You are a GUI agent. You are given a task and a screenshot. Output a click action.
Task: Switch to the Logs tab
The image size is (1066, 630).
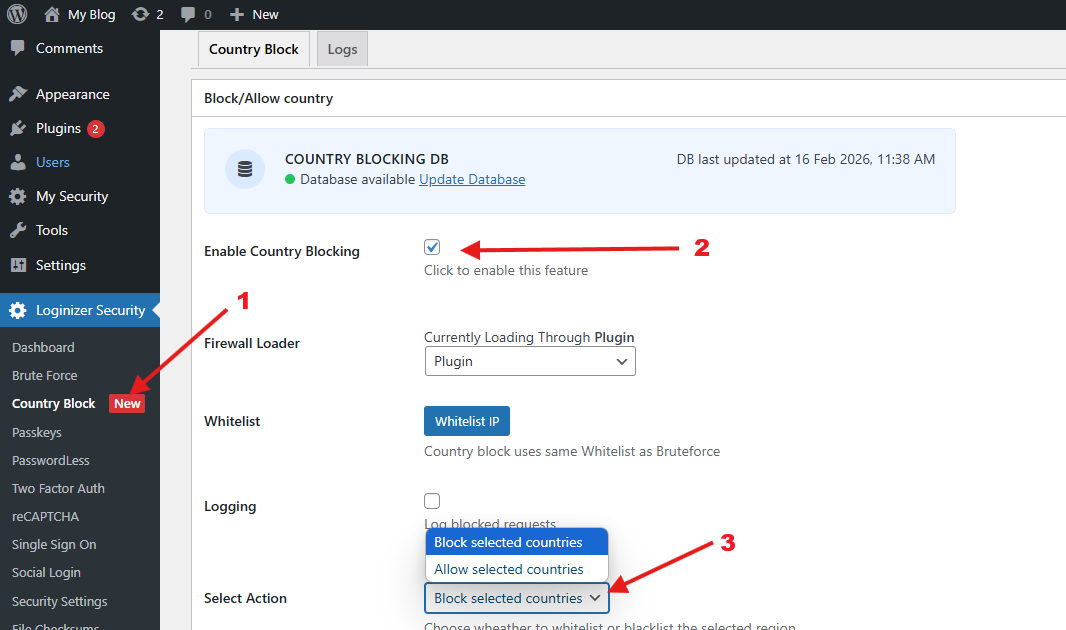click(342, 49)
